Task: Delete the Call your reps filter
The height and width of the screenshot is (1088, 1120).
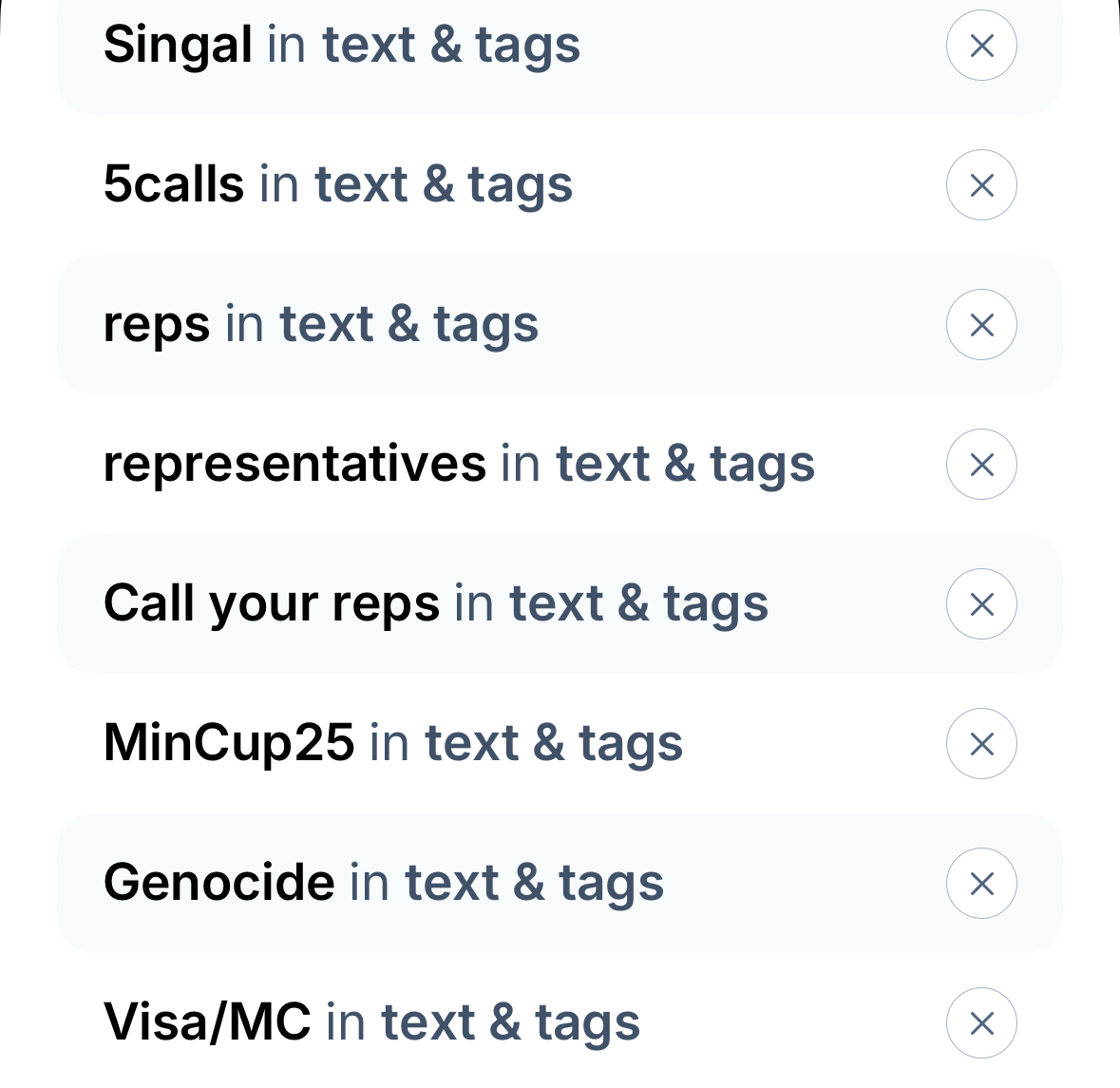Action: click(x=981, y=604)
